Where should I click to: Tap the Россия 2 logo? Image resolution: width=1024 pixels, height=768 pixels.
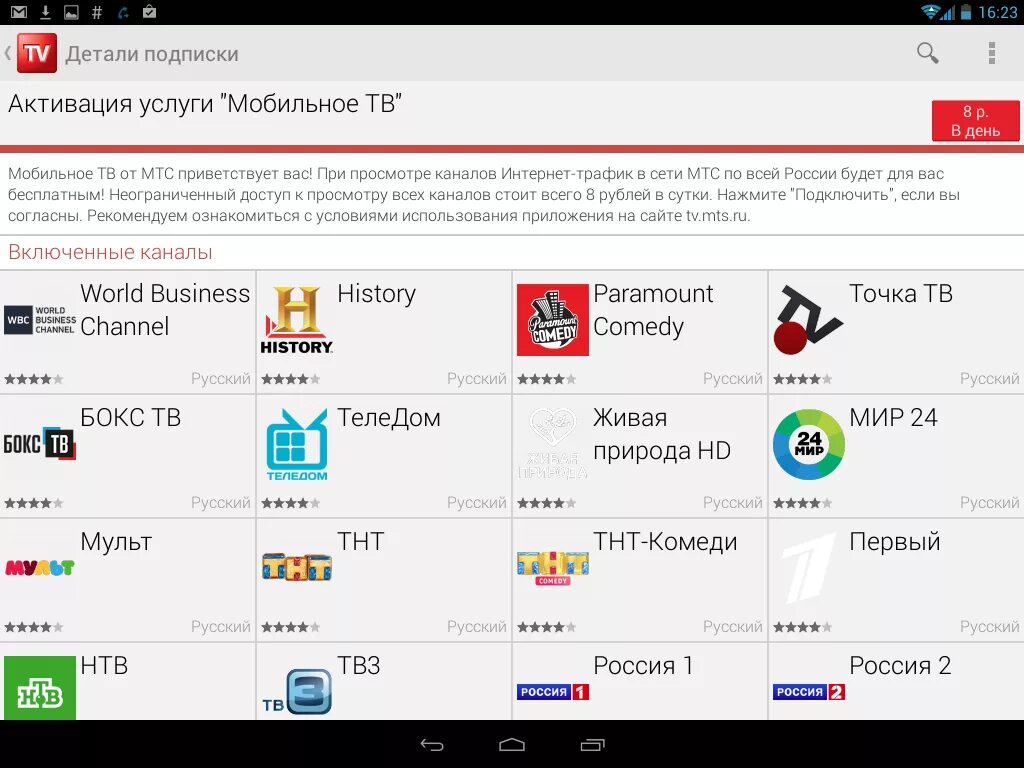(x=808, y=692)
